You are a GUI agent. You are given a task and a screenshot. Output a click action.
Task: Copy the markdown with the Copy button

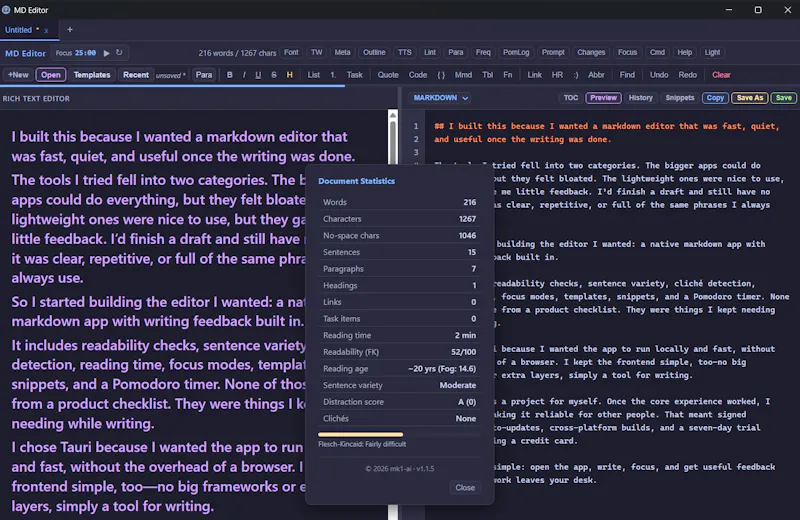pyautogui.click(x=715, y=98)
